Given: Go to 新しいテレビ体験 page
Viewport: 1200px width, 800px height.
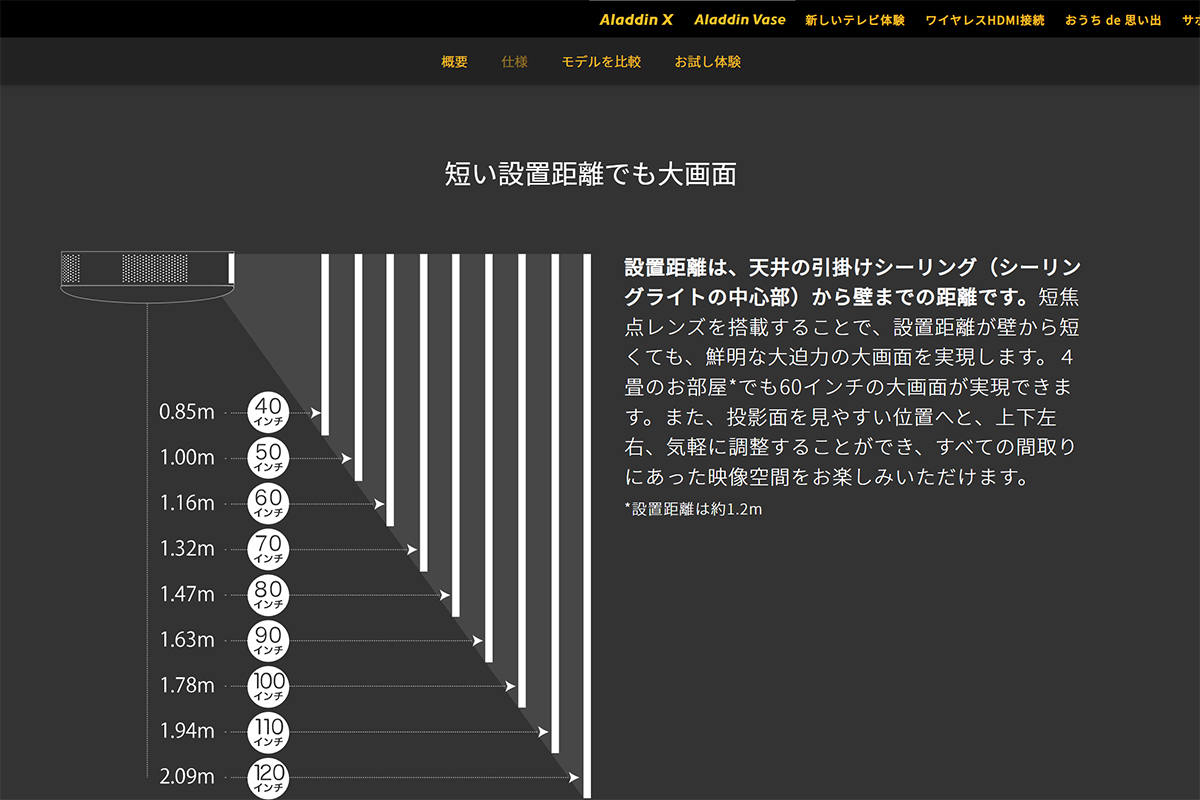Looking at the screenshot, I should point(855,20).
